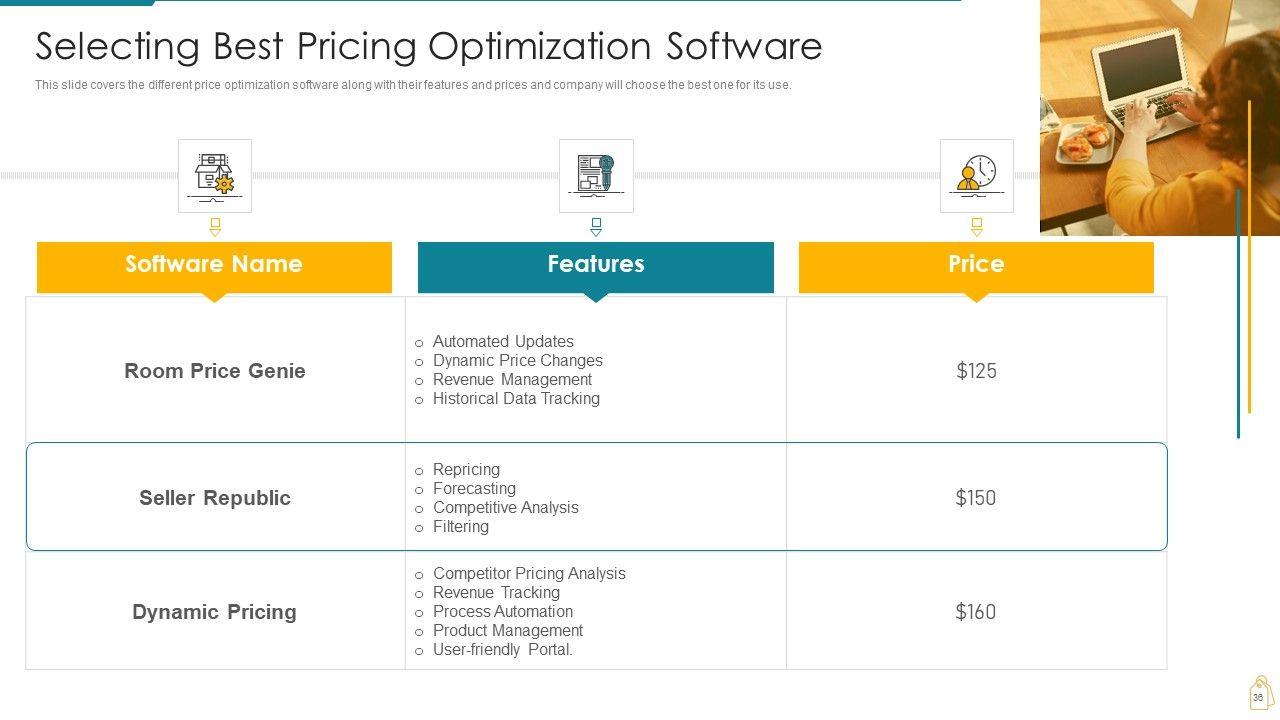Image resolution: width=1280 pixels, height=720 pixels.
Task: Select the Price column header
Action: point(976,265)
